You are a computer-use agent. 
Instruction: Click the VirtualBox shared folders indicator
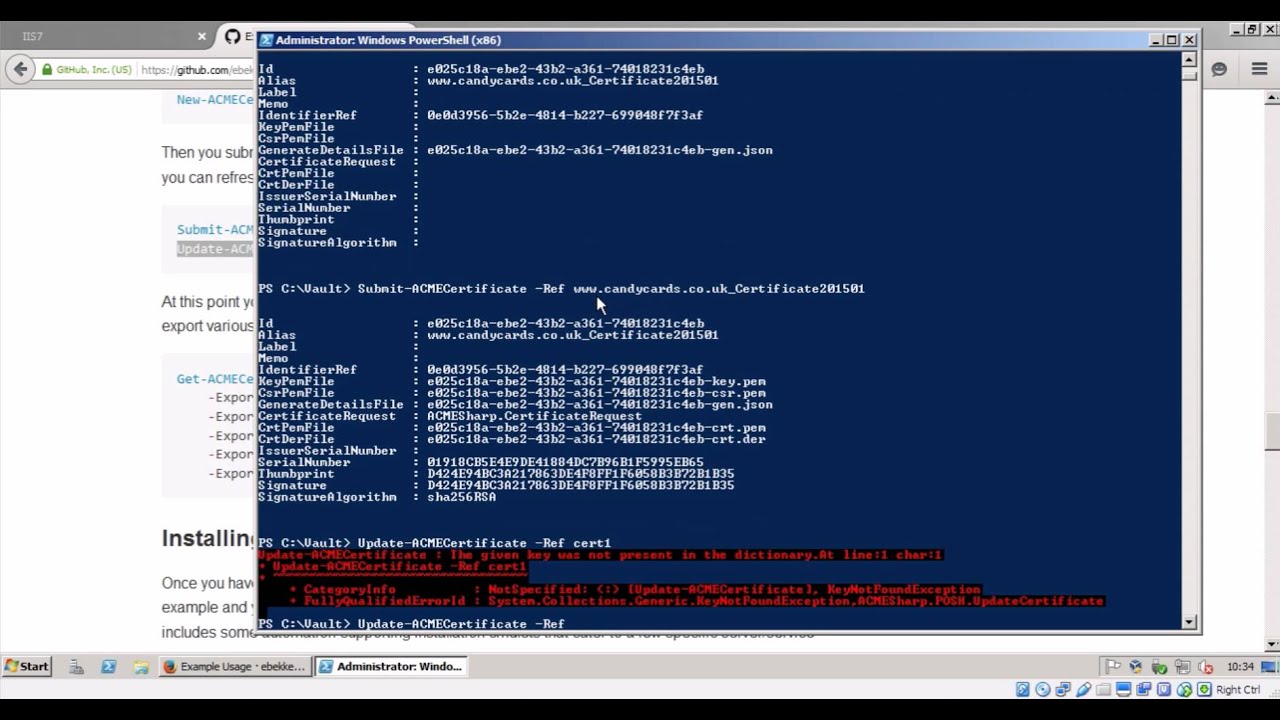pos(1104,689)
